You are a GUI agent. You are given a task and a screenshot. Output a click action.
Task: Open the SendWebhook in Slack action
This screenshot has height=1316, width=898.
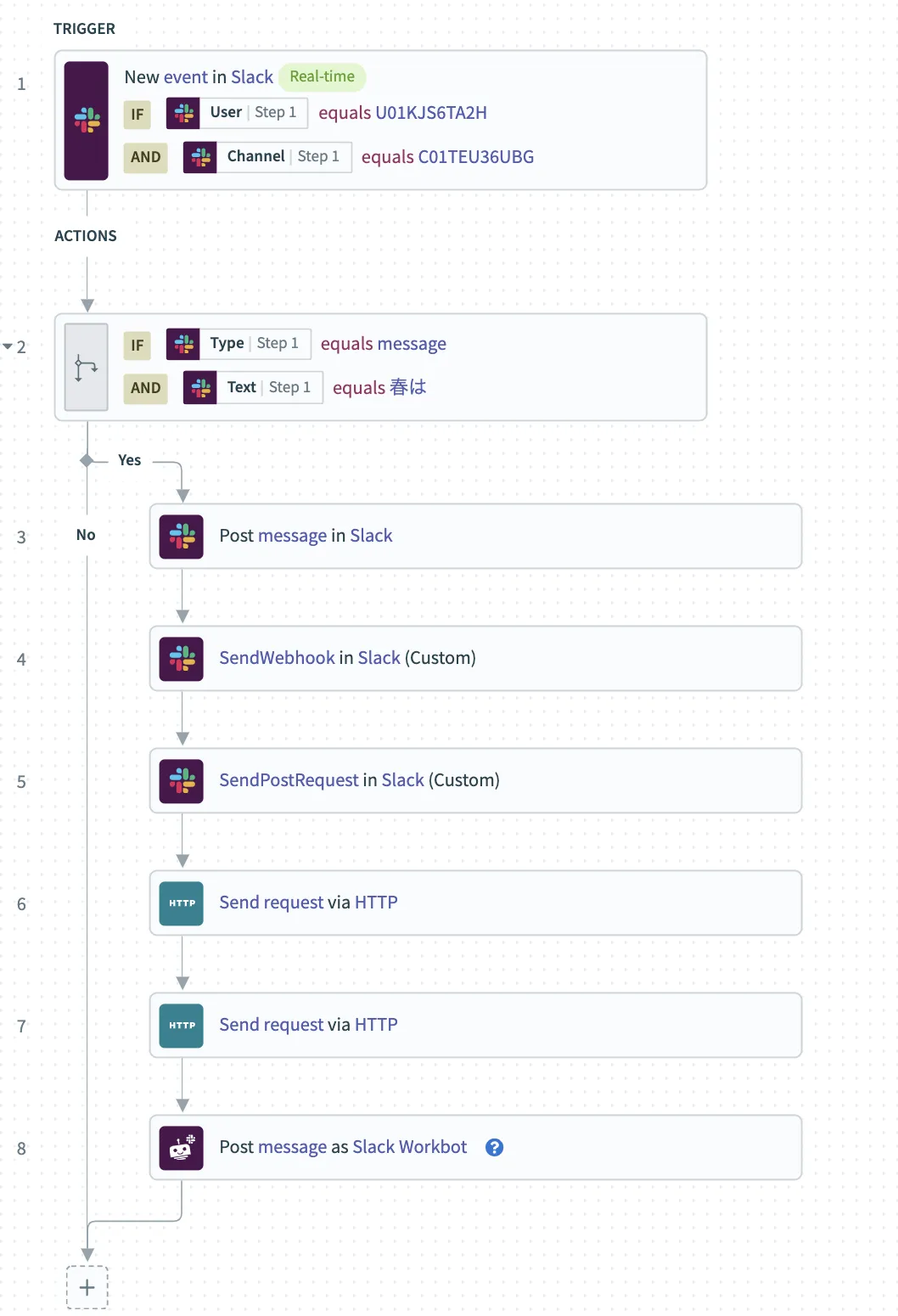[x=347, y=658]
